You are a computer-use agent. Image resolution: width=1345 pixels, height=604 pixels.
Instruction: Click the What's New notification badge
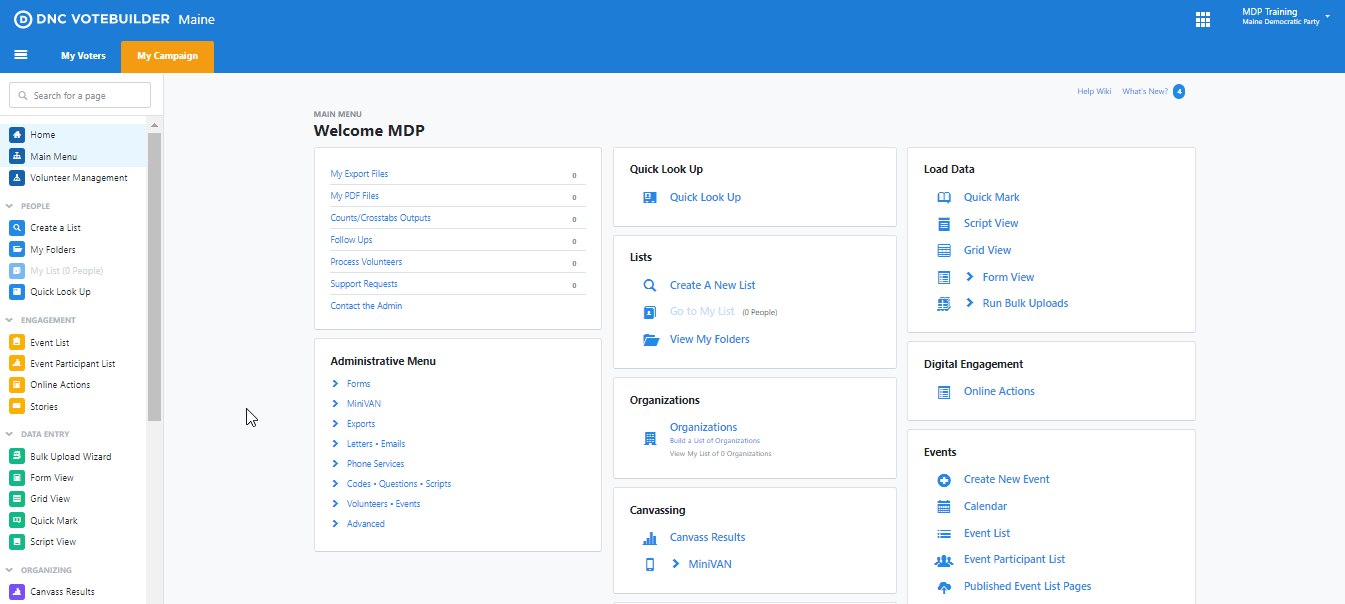[x=1179, y=91]
